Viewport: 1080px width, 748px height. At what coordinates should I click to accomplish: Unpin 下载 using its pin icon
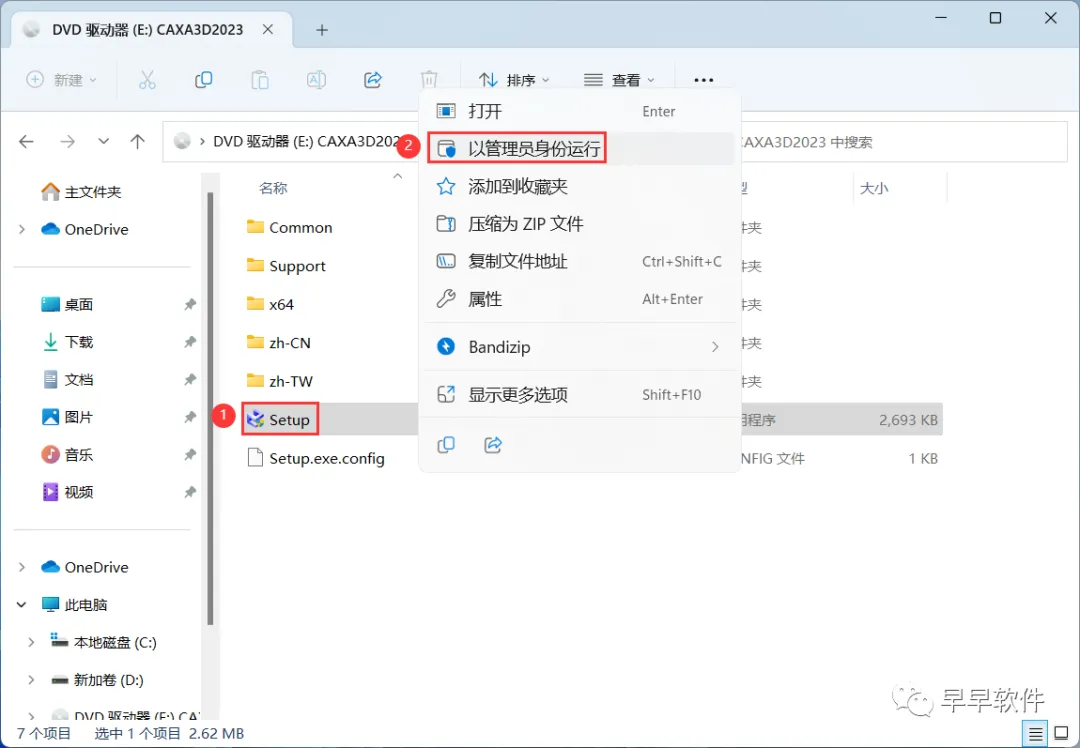(x=190, y=342)
